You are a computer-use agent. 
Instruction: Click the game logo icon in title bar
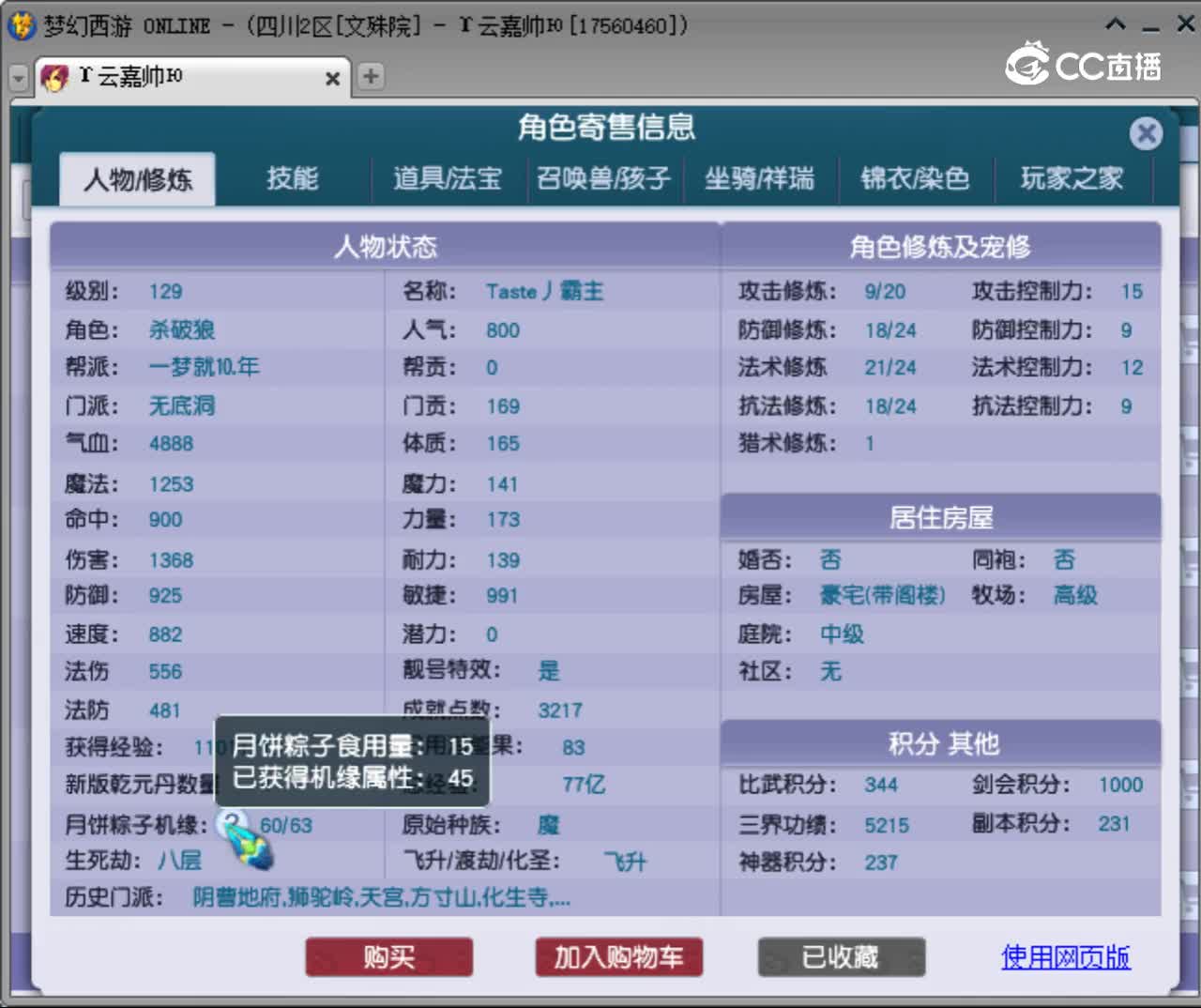point(22,25)
